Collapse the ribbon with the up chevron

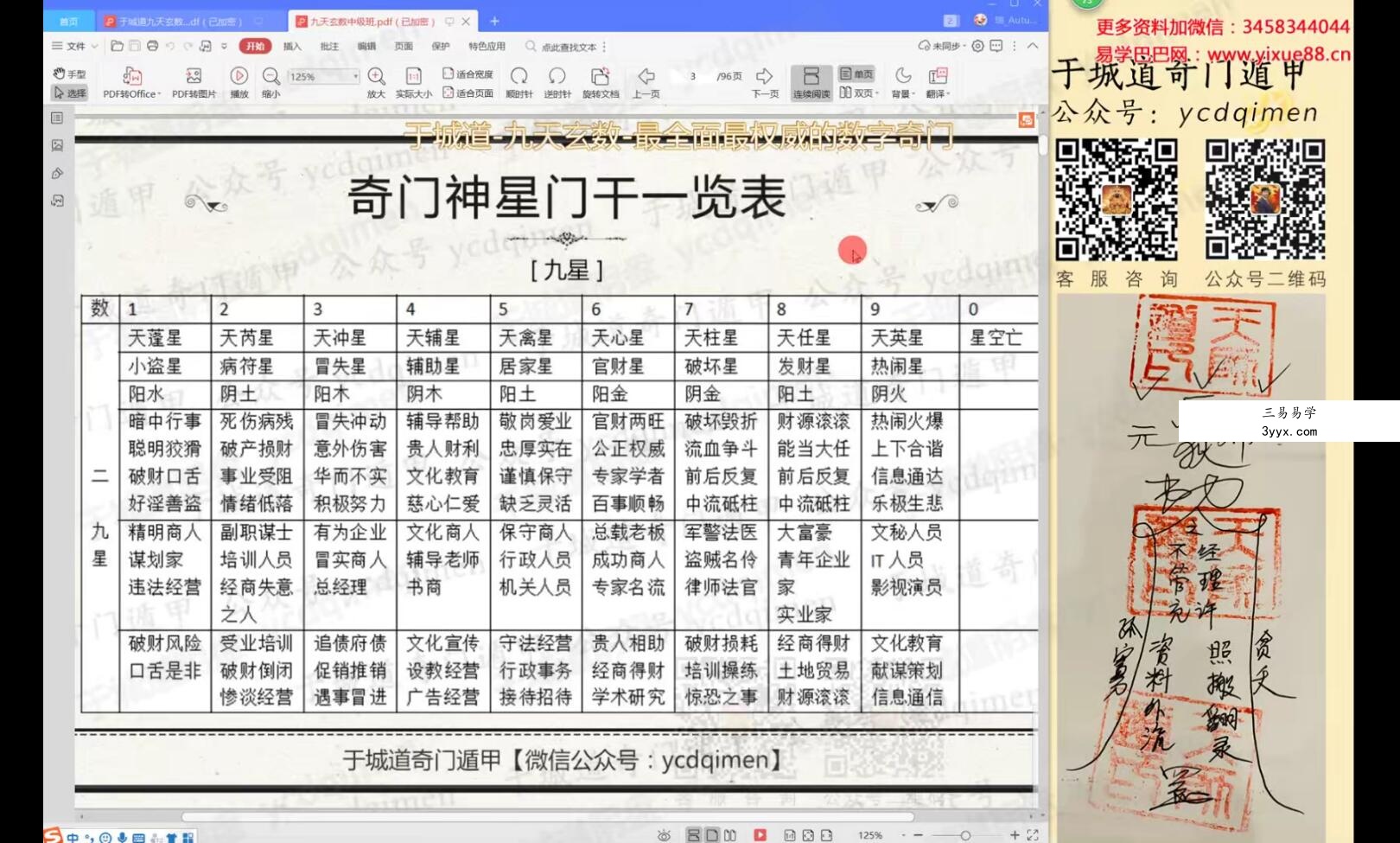point(1033,46)
